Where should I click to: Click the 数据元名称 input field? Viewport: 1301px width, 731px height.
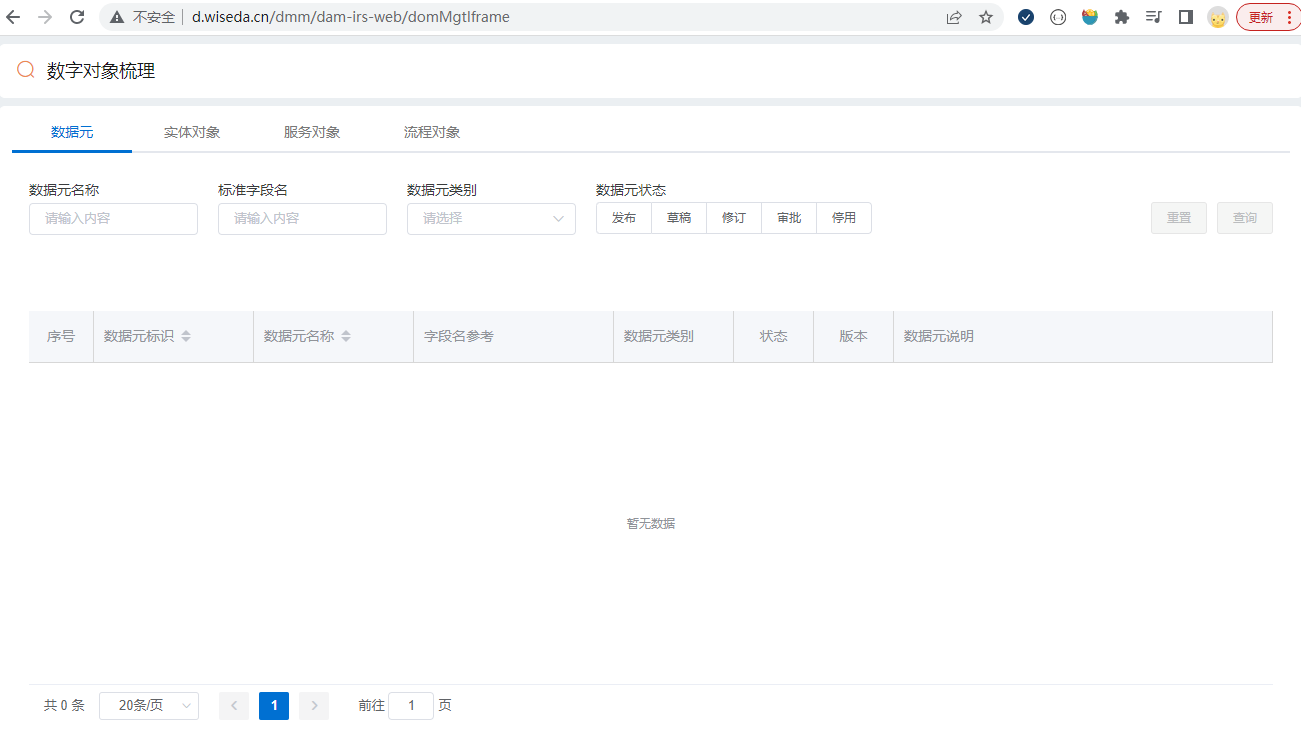[113, 219]
